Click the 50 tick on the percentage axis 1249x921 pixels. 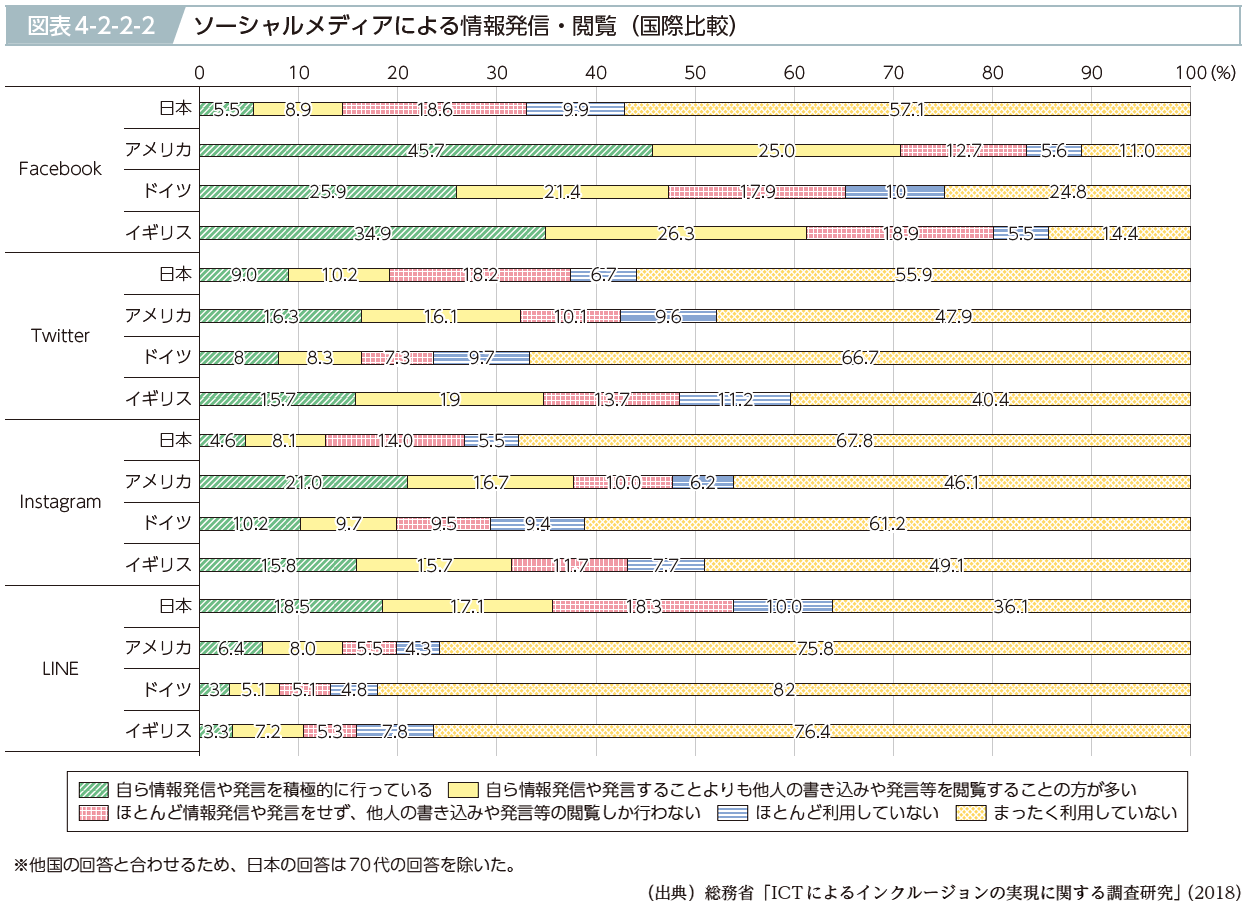click(x=695, y=72)
